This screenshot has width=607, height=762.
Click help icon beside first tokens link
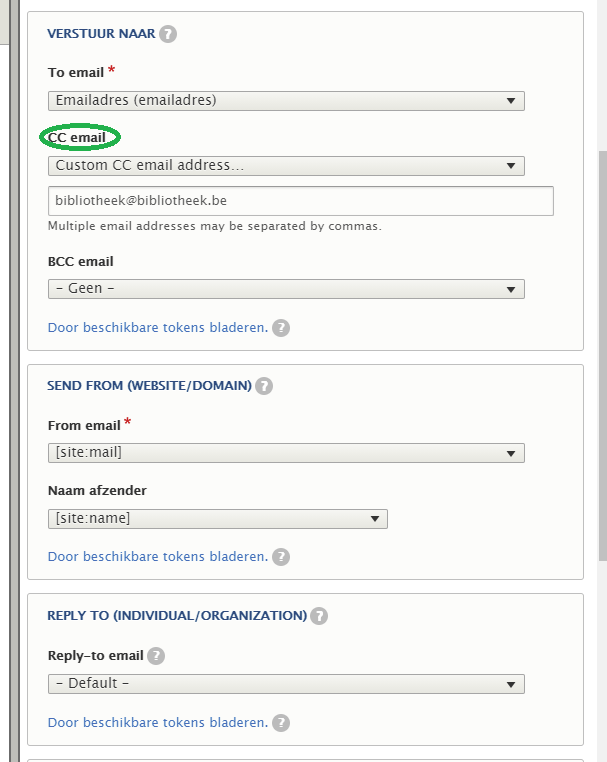point(281,328)
